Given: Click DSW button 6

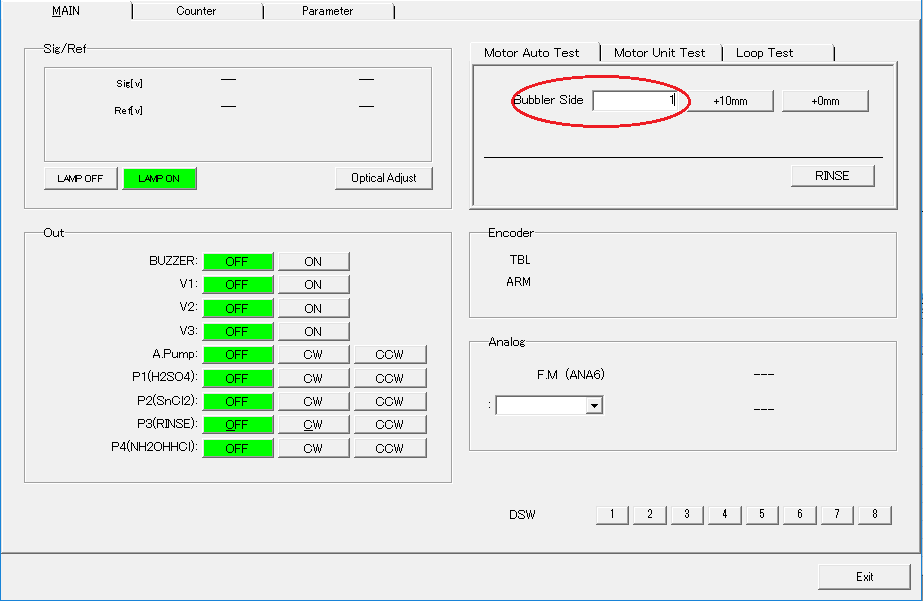Looking at the screenshot, I should click(799, 514).
